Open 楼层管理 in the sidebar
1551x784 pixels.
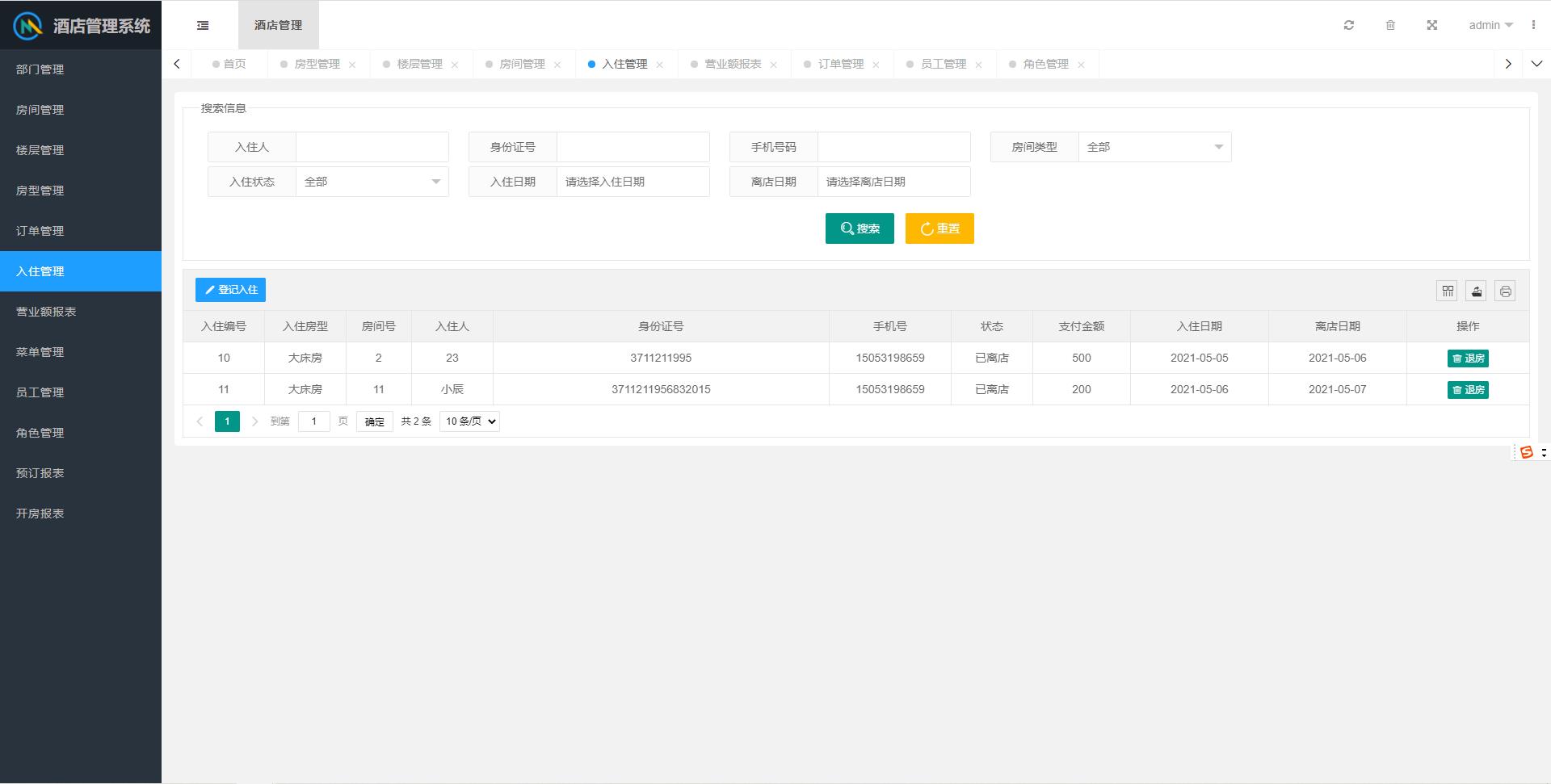[81, 150]
